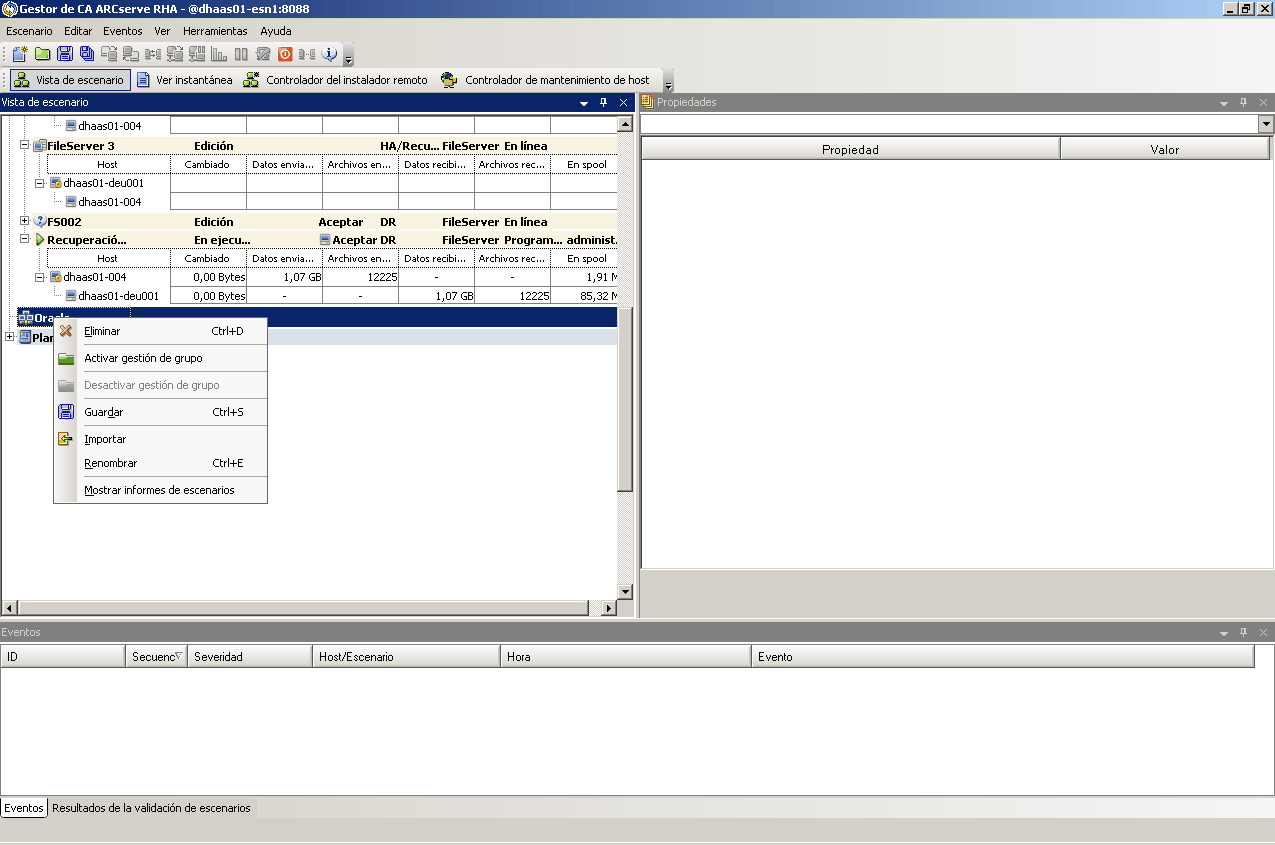Select Mostrar informes de escenarios
Viewport: 1275px width, 845px height.
point(159,490)
